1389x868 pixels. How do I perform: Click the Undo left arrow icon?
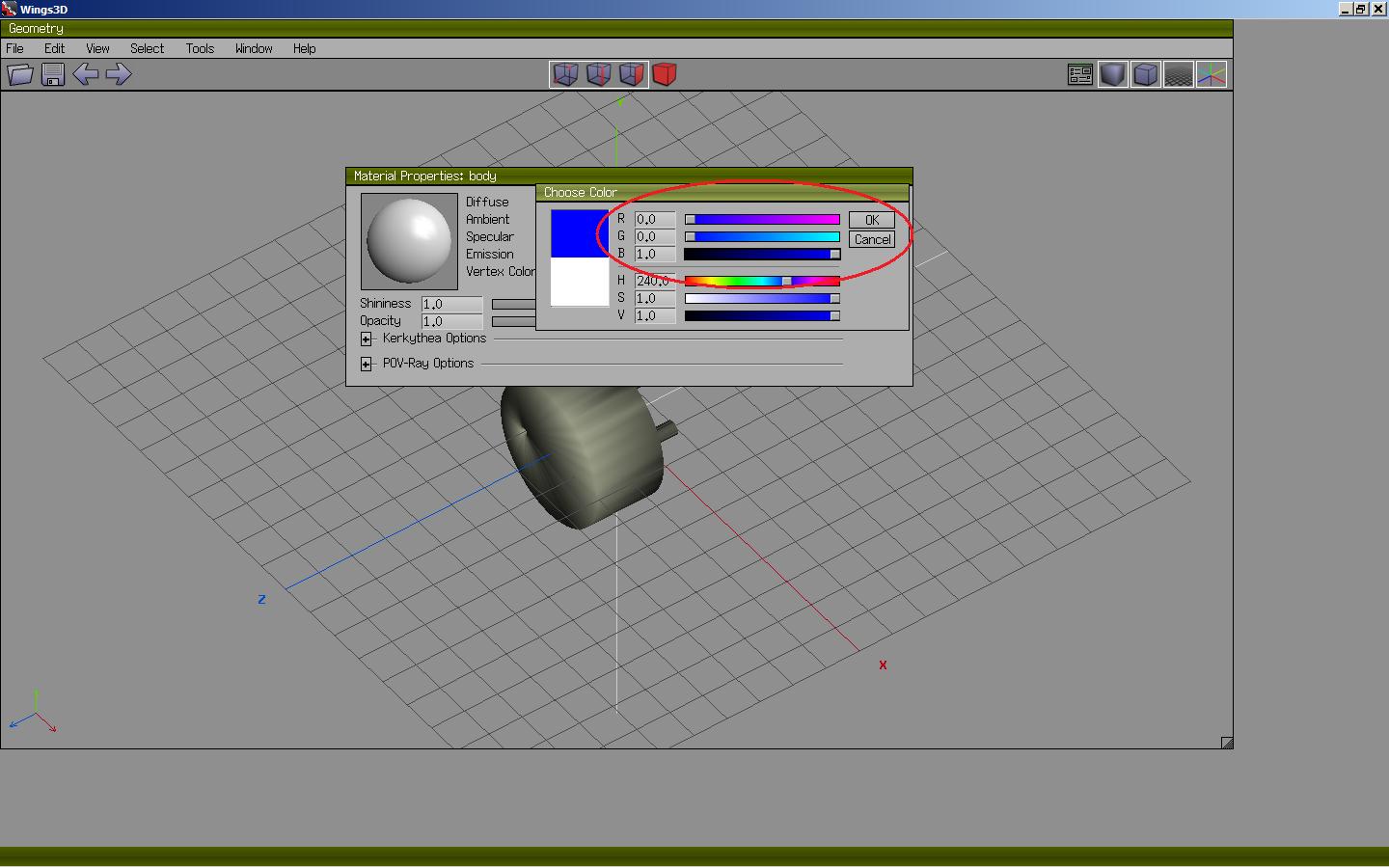coord(86,74)
